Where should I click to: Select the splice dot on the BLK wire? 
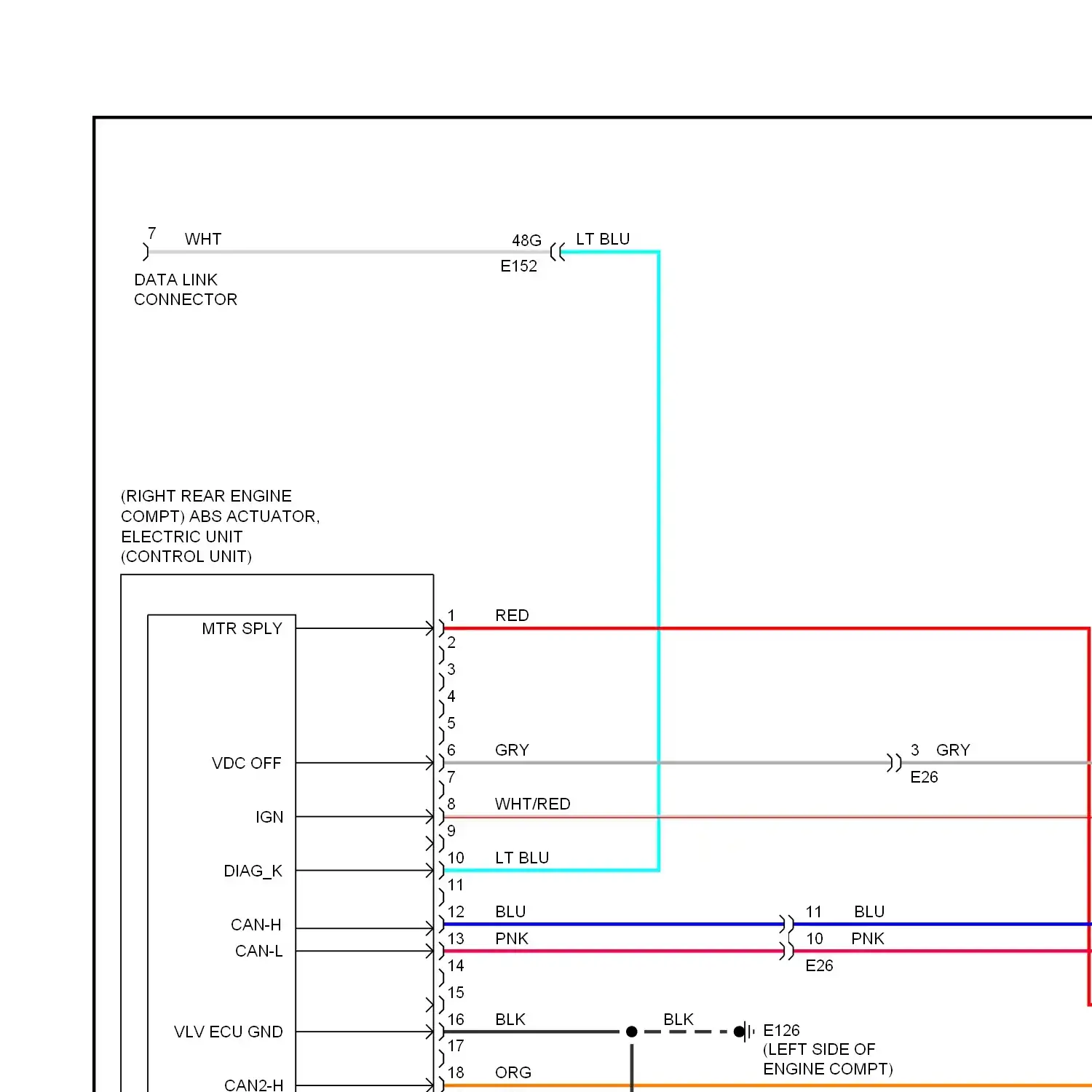click(632, 1032)
